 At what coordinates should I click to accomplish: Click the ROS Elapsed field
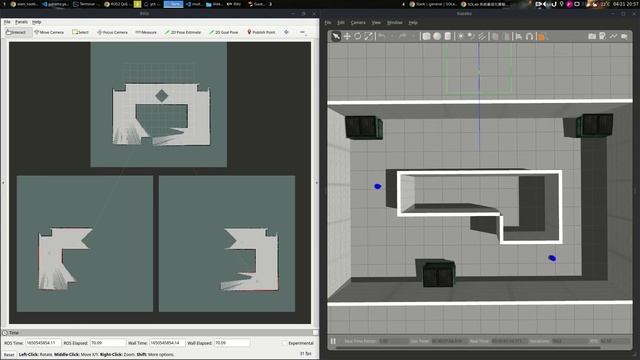click(x=107, y=343)
